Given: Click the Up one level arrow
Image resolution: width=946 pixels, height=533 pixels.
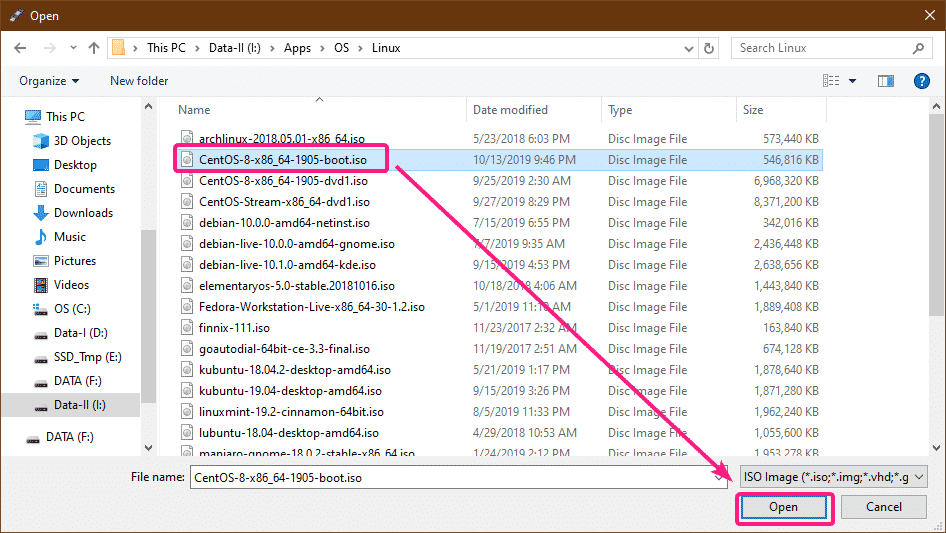Looking at the screenshot, I should coord(94,48).
